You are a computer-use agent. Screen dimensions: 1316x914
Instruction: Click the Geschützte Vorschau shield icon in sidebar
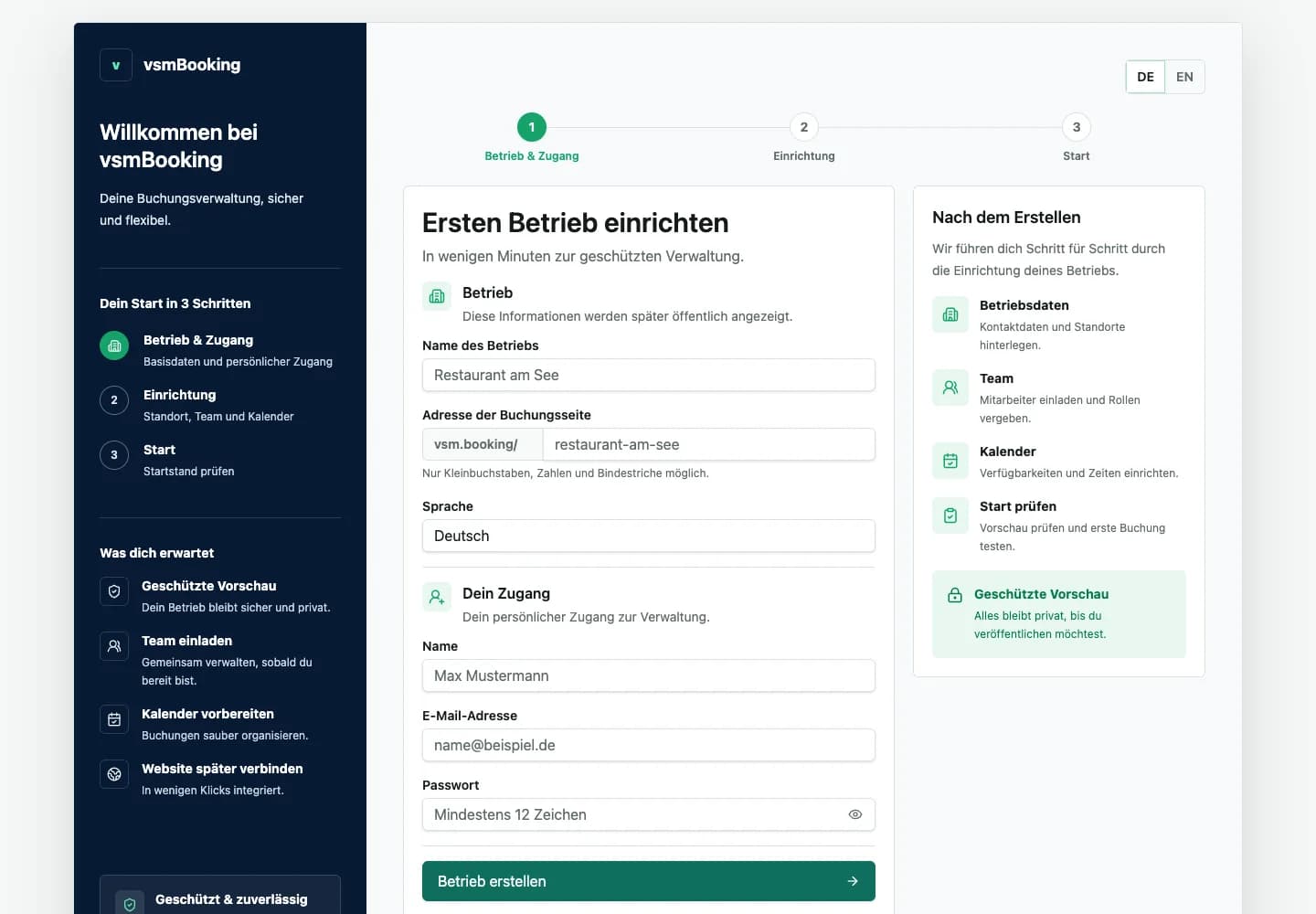point(114,591)
